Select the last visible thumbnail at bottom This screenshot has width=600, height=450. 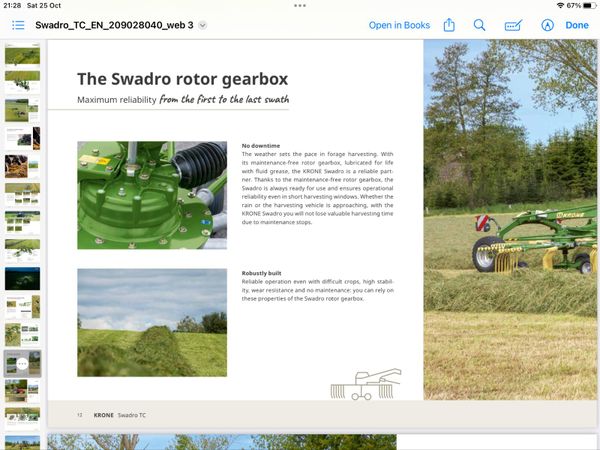[22, 443]
